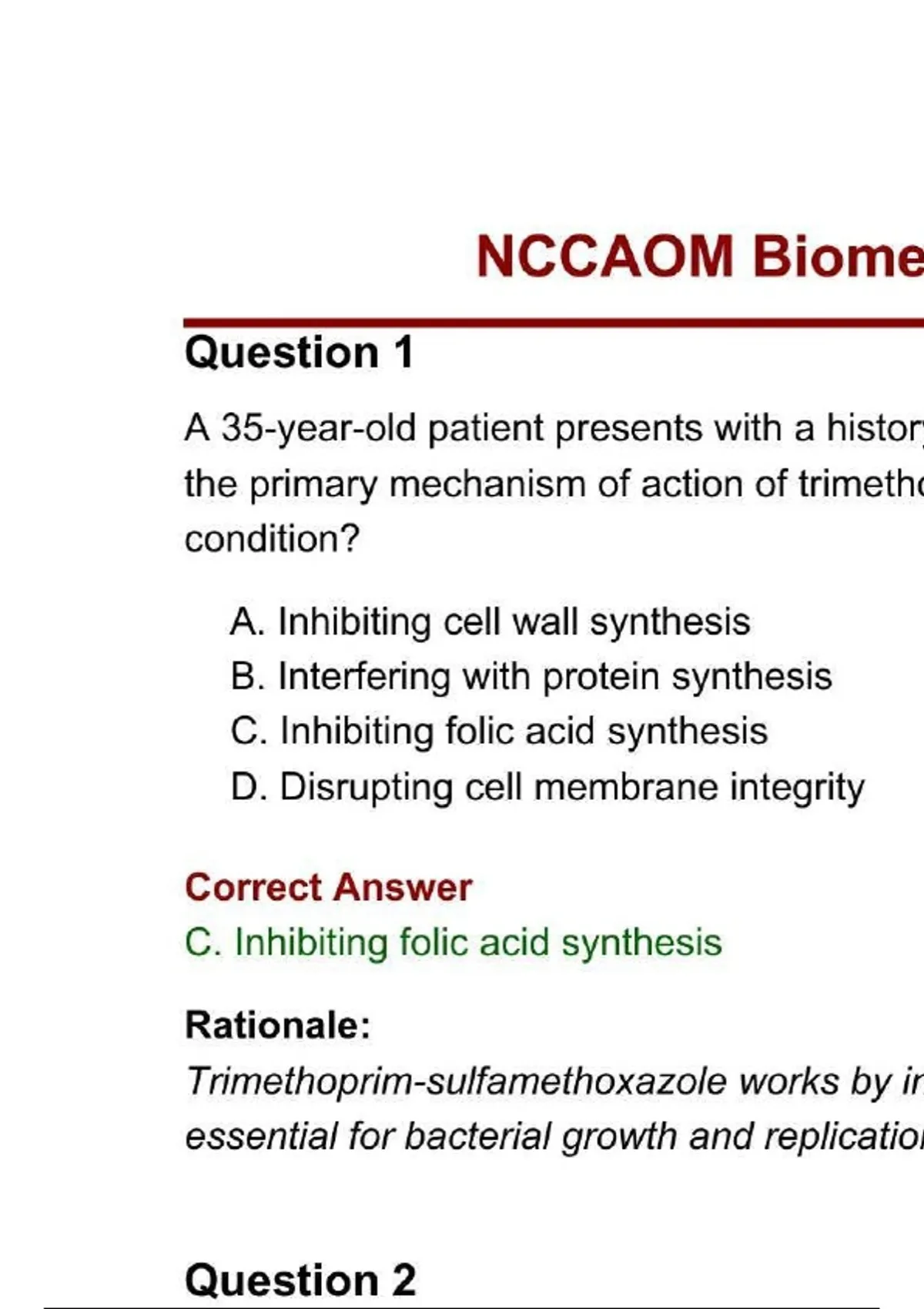Click the green correct answer text
This screenshot has width=924, height=1309.
click(454, 943)
